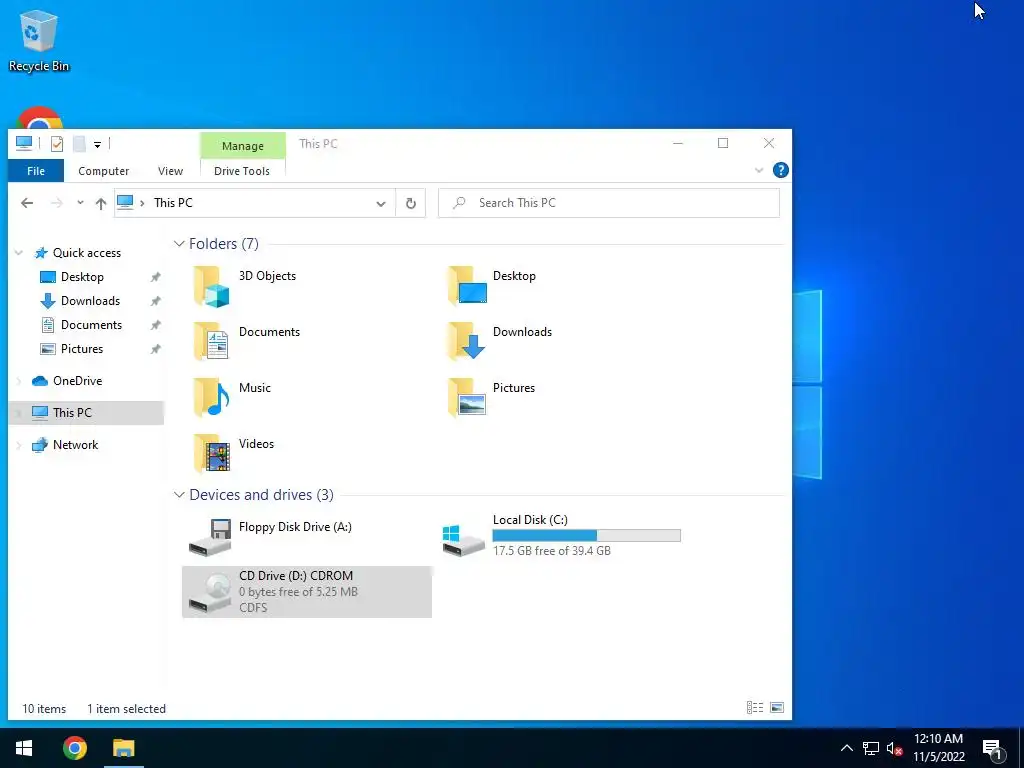Image resolution: width=1024 pixels, height=768 pixels.
Task: Select Quick access in navigation pane
Action: click(x=87, y=253)
